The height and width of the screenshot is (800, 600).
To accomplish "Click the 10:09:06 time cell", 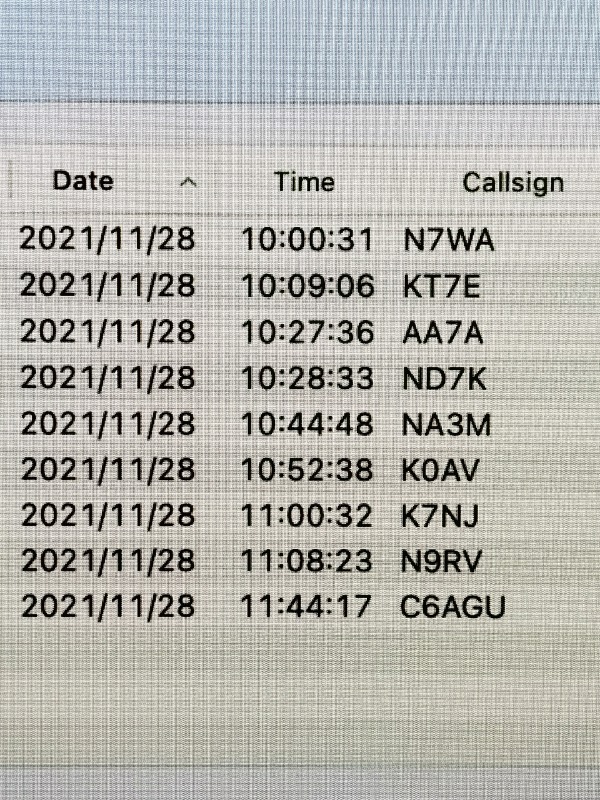I will [308, 285].
